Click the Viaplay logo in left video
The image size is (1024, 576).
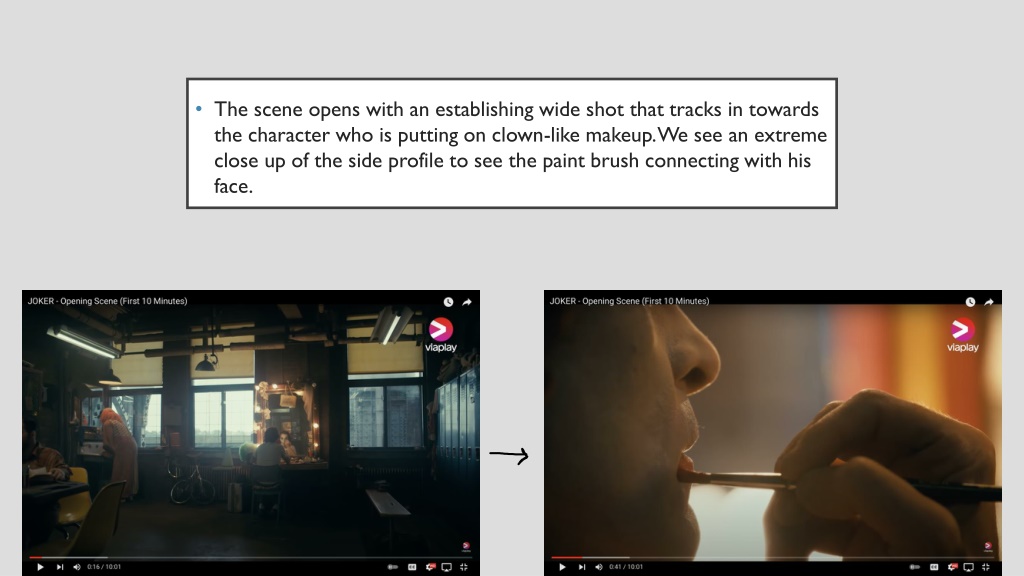tap(441, 335)
